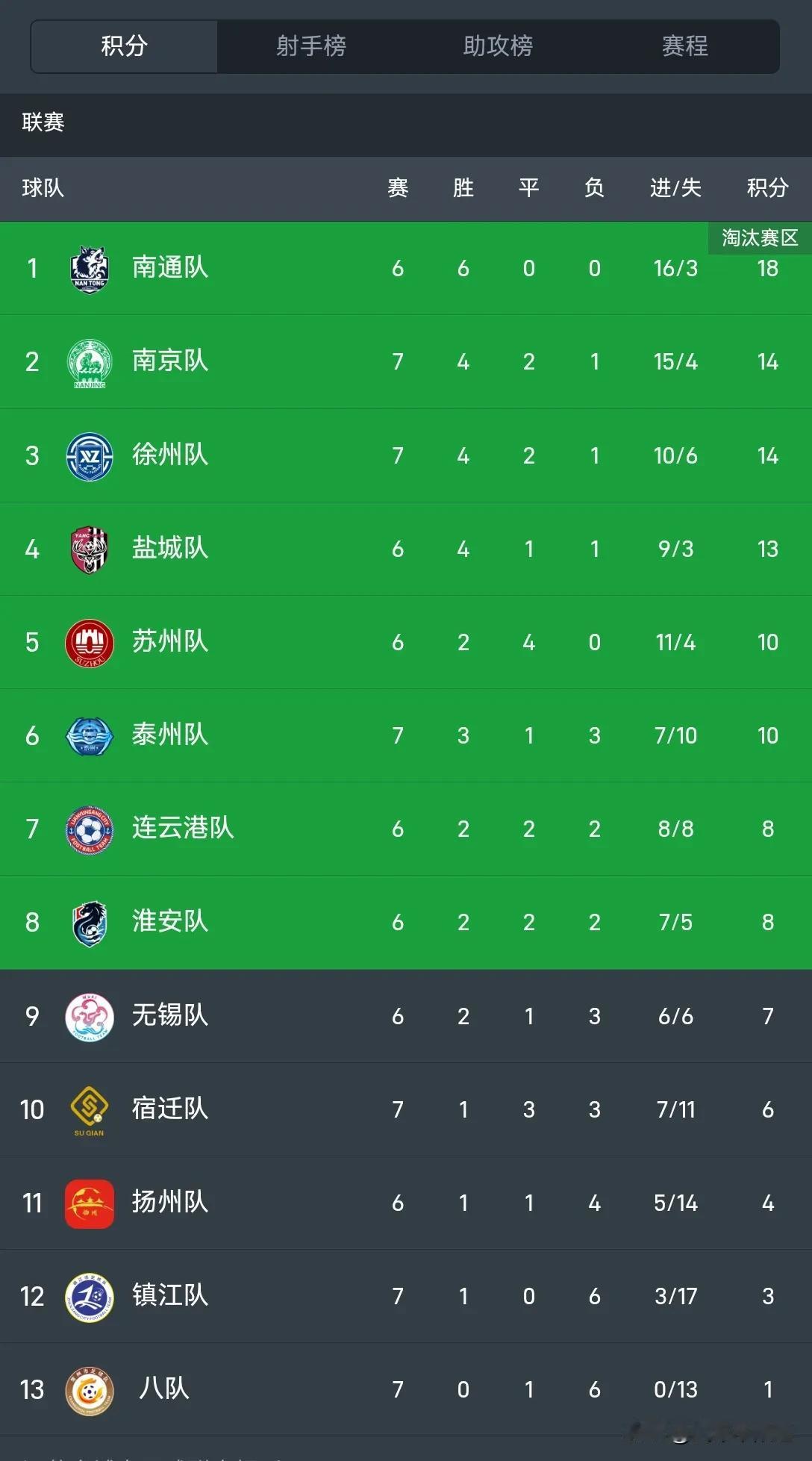
Task: Tap the 南通队 wolf team logo
Action: (x=90, y=269)
